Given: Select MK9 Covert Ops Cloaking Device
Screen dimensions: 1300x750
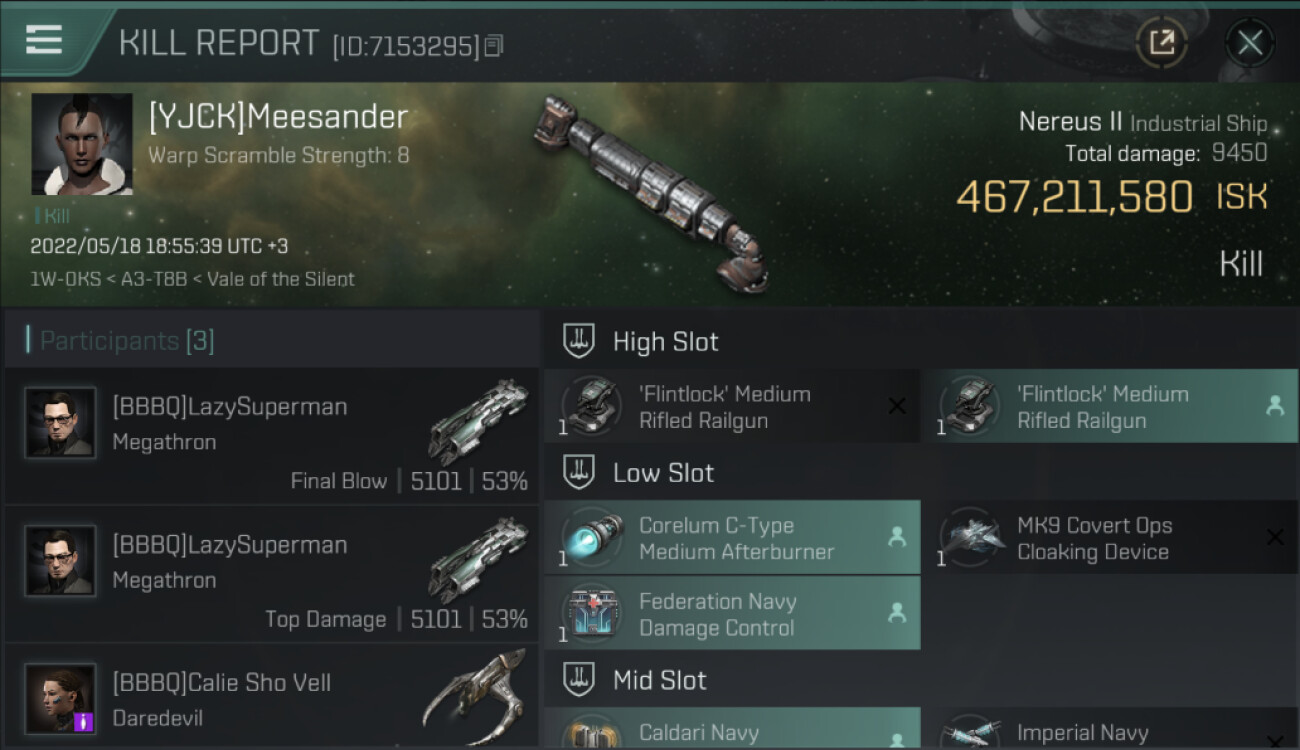Looking at the screenshot, I should point(1109,538).
